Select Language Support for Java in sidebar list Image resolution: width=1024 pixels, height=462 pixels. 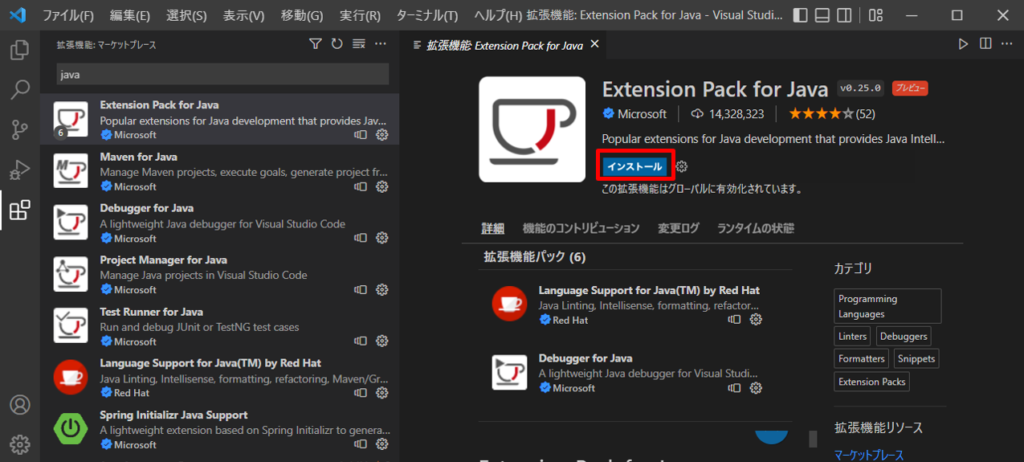point(220,378)
